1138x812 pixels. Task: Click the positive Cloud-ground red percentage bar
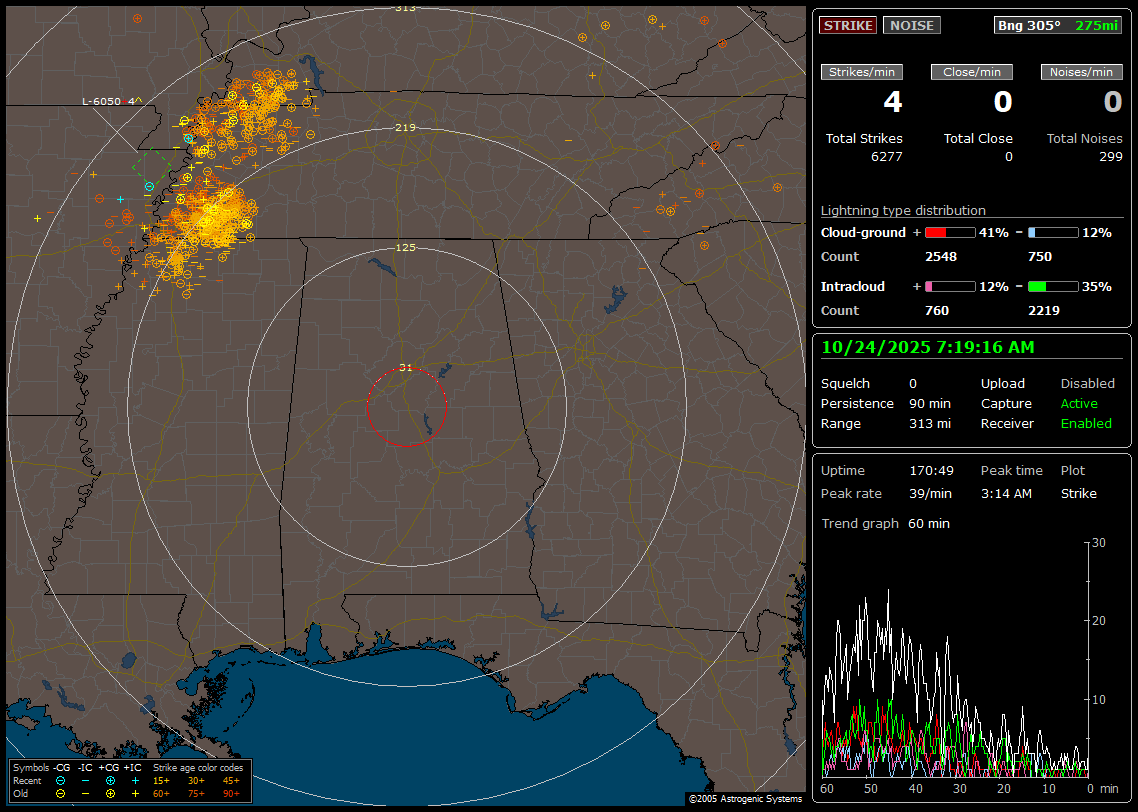pos(949,232)
